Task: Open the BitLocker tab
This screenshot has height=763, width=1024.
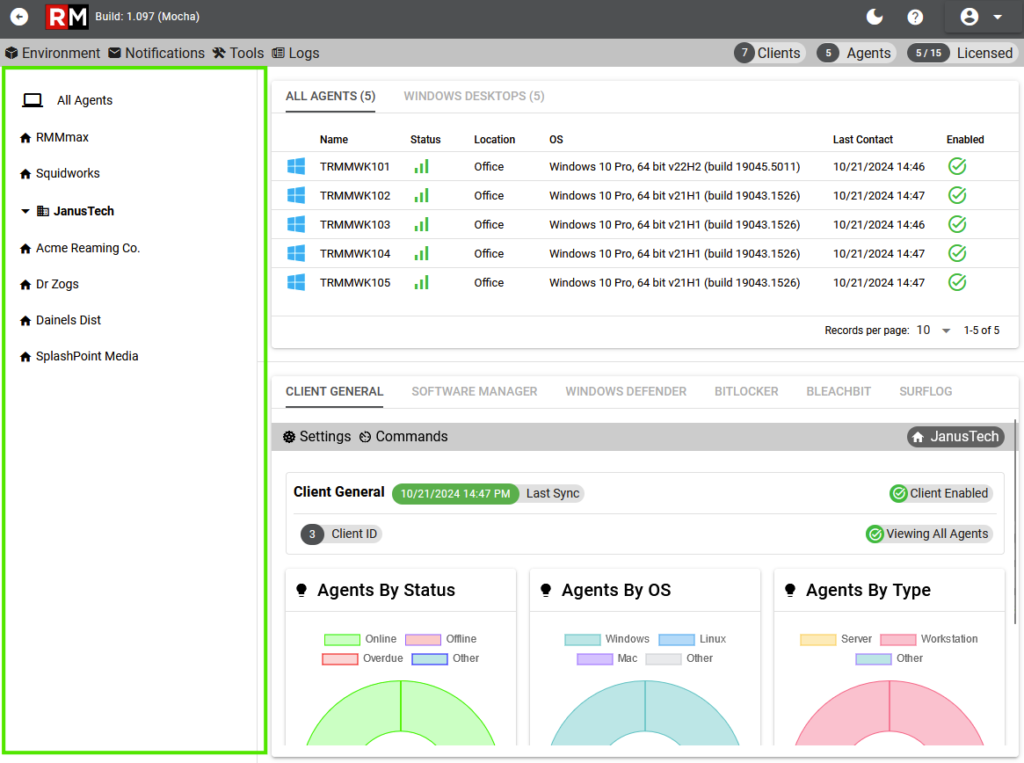Action: [746, 391]
